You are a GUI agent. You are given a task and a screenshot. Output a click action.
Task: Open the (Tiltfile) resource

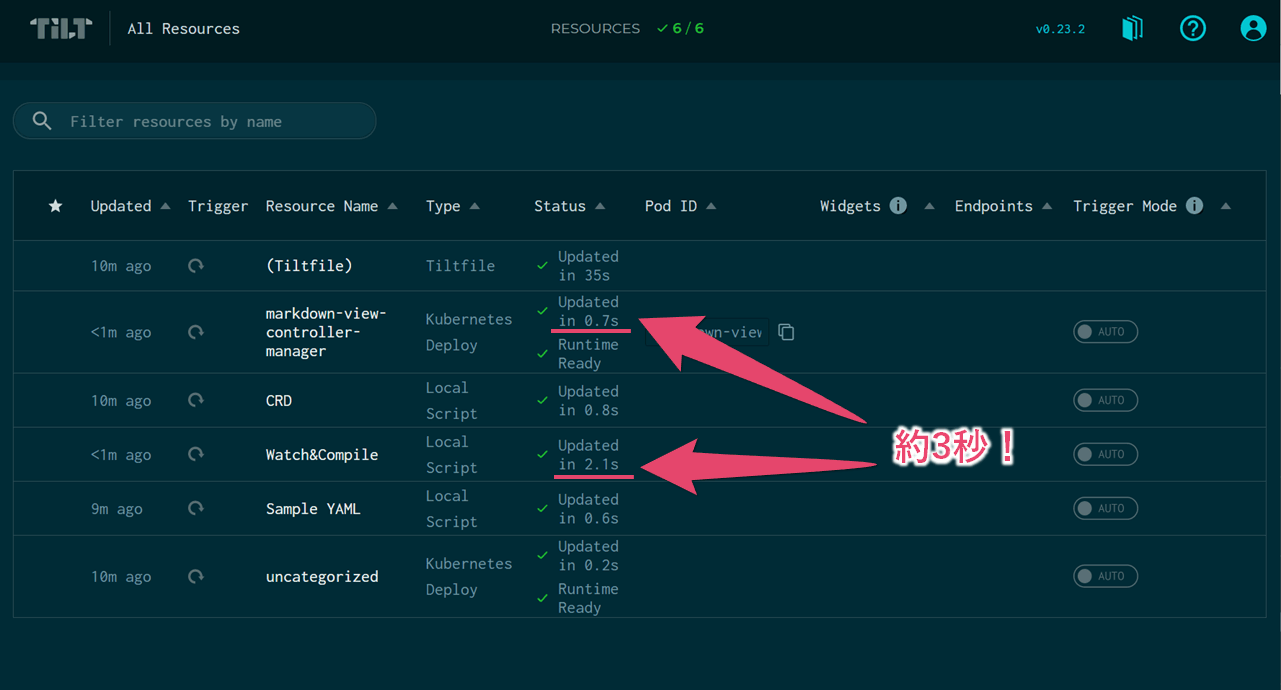(x=309, y=266)
